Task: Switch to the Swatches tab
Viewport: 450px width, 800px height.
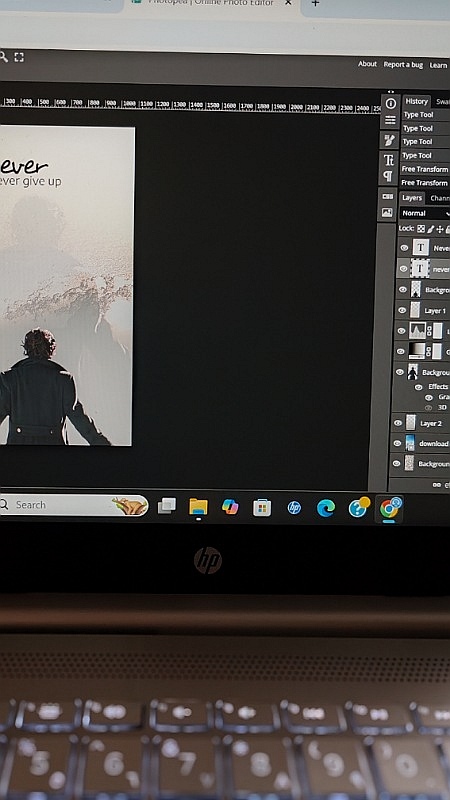Action: pos(442,102)
